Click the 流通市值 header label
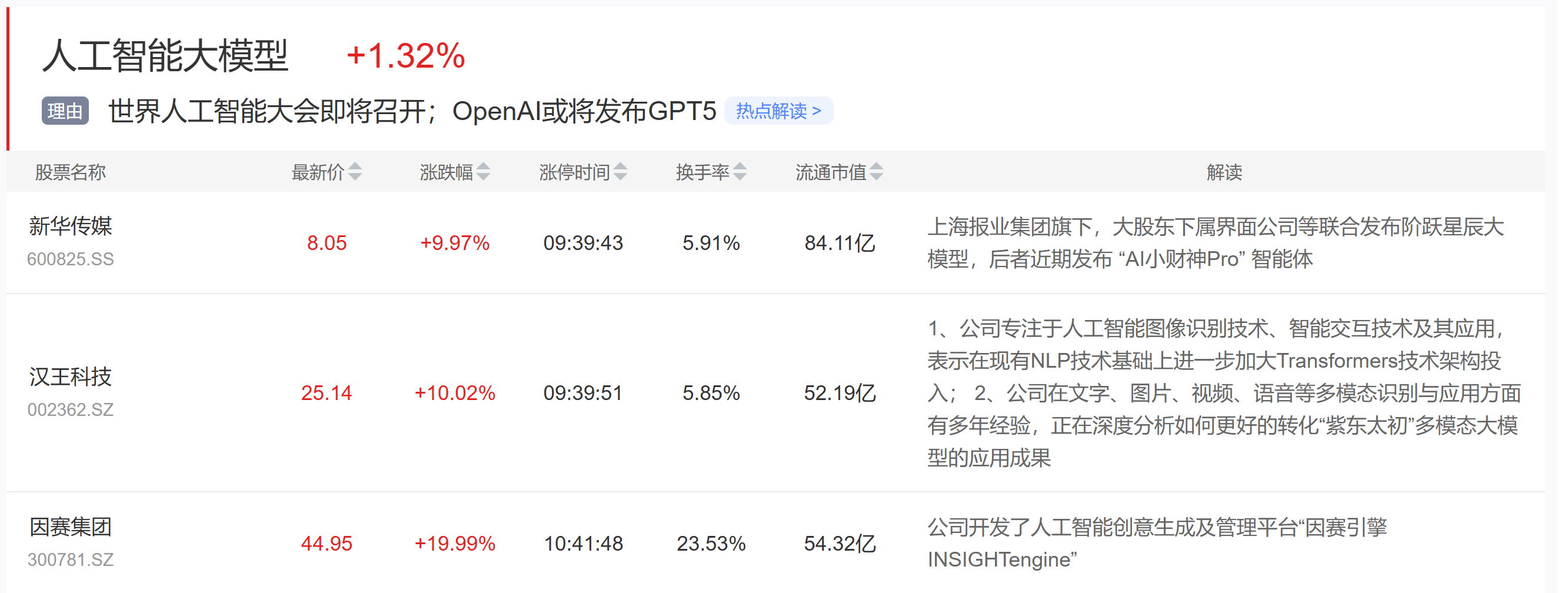The image size is (1568, 593). click(831, 172)
